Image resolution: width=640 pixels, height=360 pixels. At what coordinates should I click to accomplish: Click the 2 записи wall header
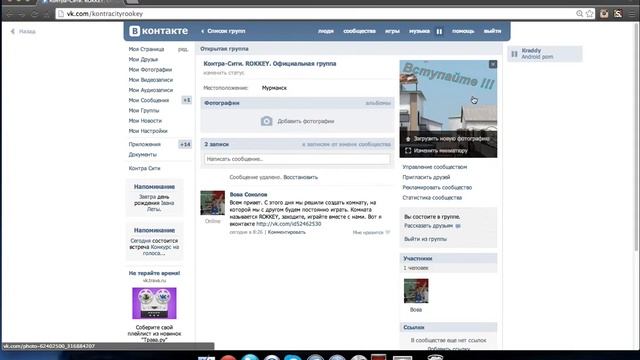click(x=216, y=144)
